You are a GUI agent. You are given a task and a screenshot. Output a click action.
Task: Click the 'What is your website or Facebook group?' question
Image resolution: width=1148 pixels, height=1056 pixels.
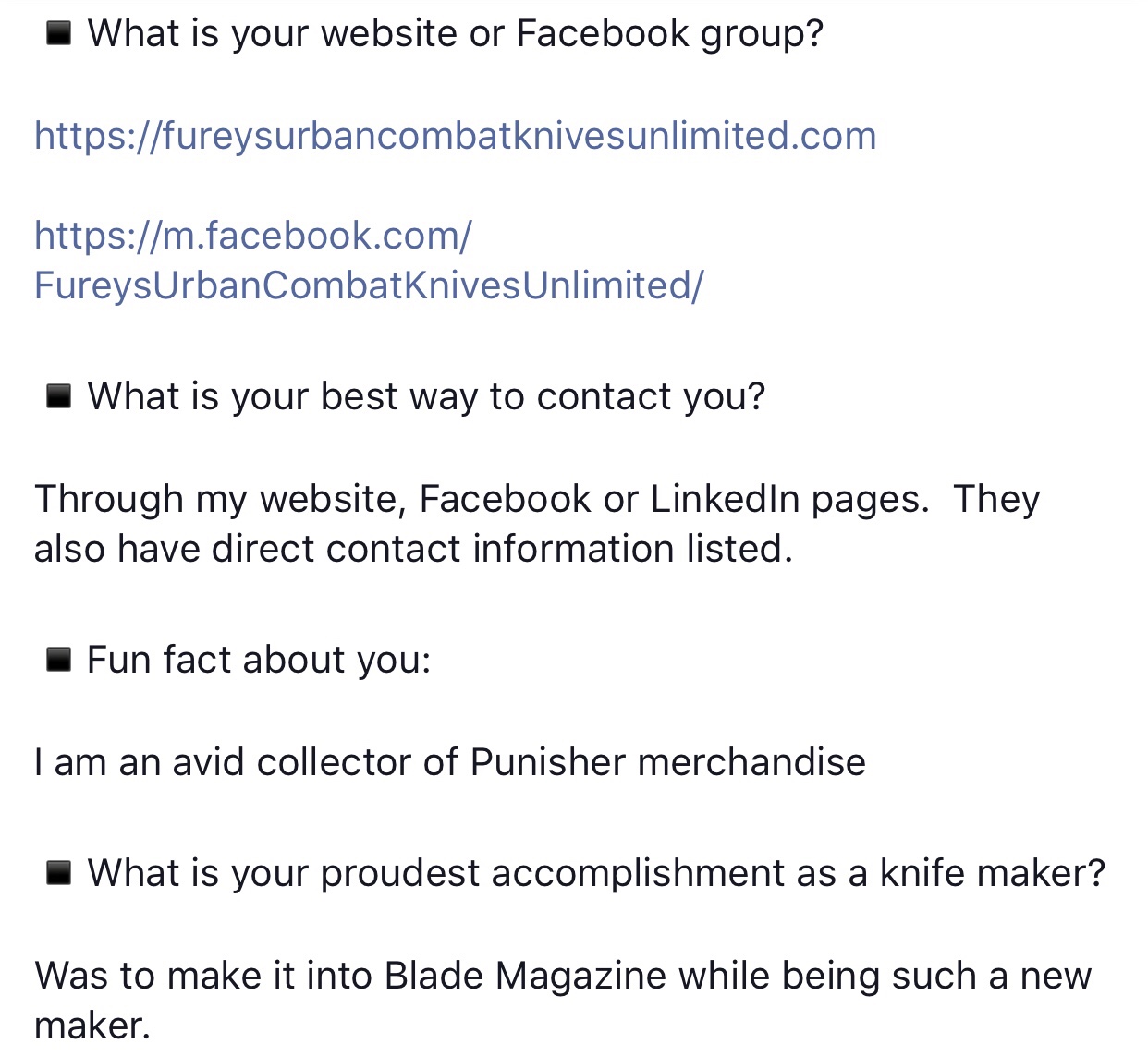coord(455,34)
